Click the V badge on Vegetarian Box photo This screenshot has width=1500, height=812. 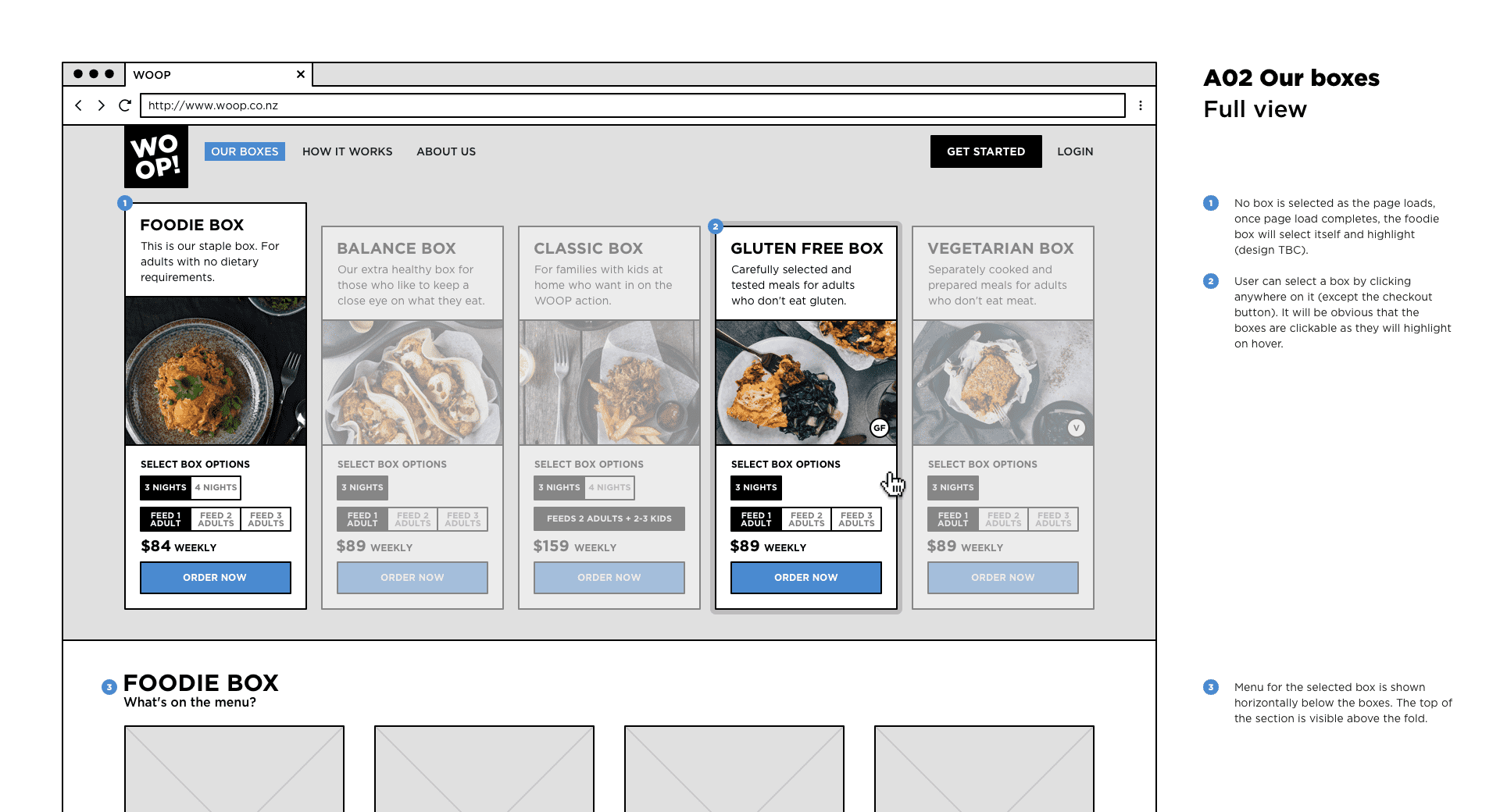pos(1077,428)
